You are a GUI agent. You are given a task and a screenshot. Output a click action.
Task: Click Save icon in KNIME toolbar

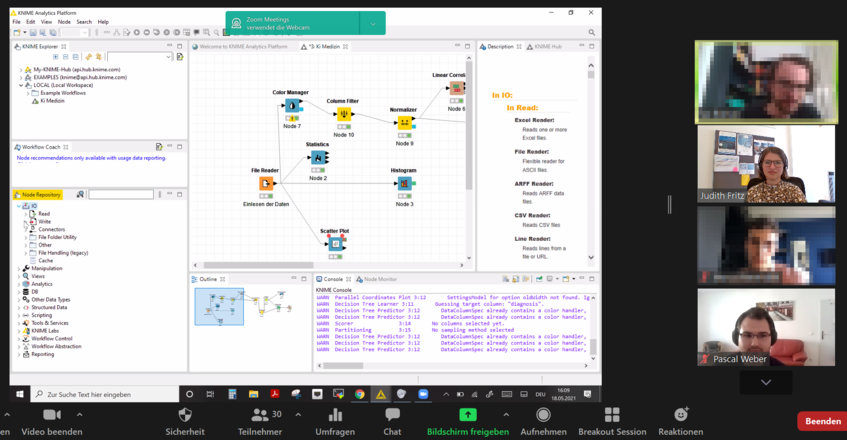click(33, 32)
